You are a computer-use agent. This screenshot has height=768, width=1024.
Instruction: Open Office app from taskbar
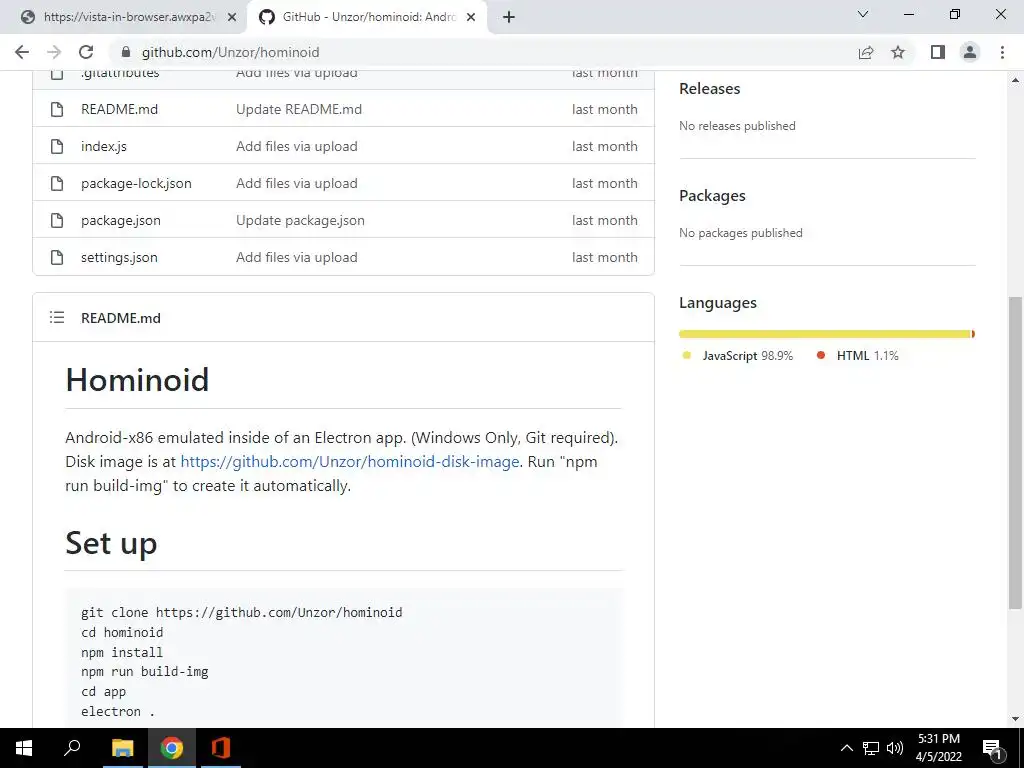(x=221, y=748)
